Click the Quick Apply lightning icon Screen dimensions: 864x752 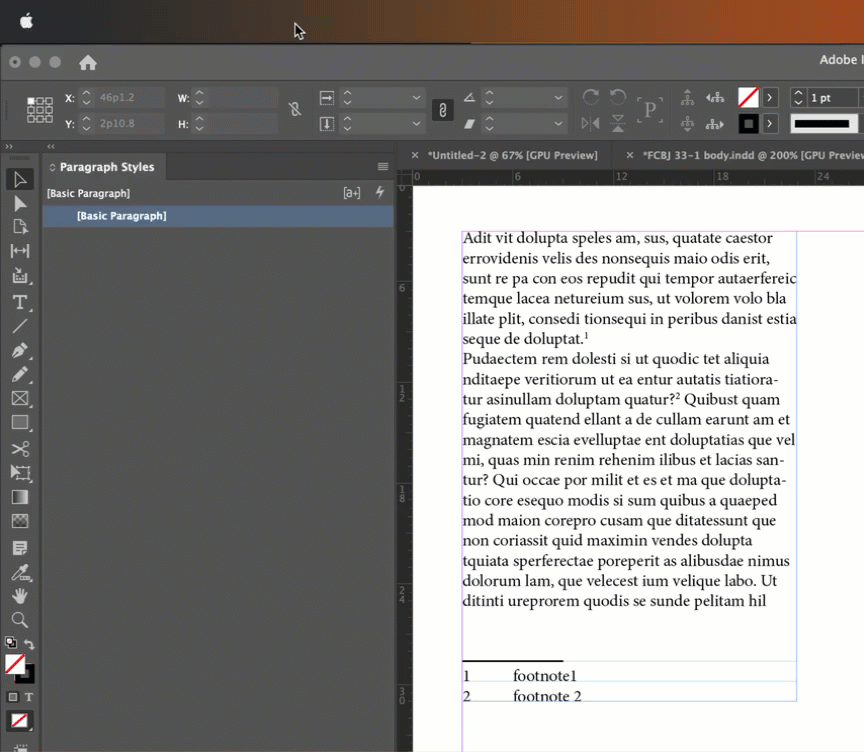click(x=380, y=192)
